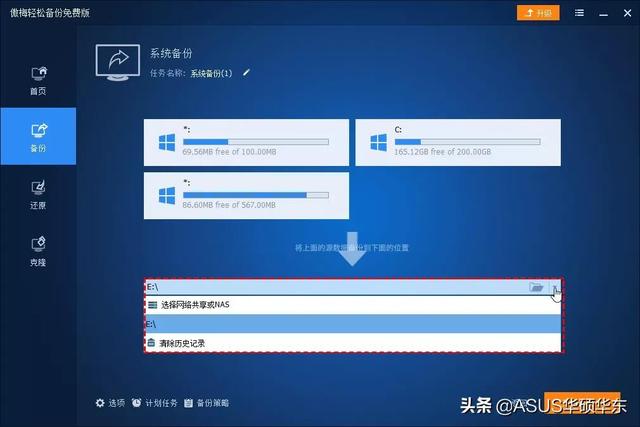The width and height of the screenshot is (640, 427).
Task: Select the highlighted E:\ history entry
Action: point(353,324)
